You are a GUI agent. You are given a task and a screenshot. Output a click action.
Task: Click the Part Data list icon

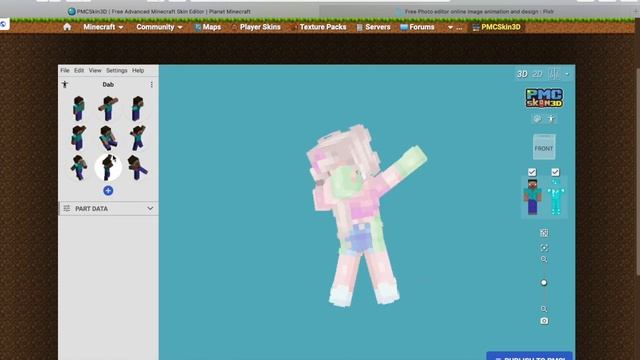pos(67,209)
